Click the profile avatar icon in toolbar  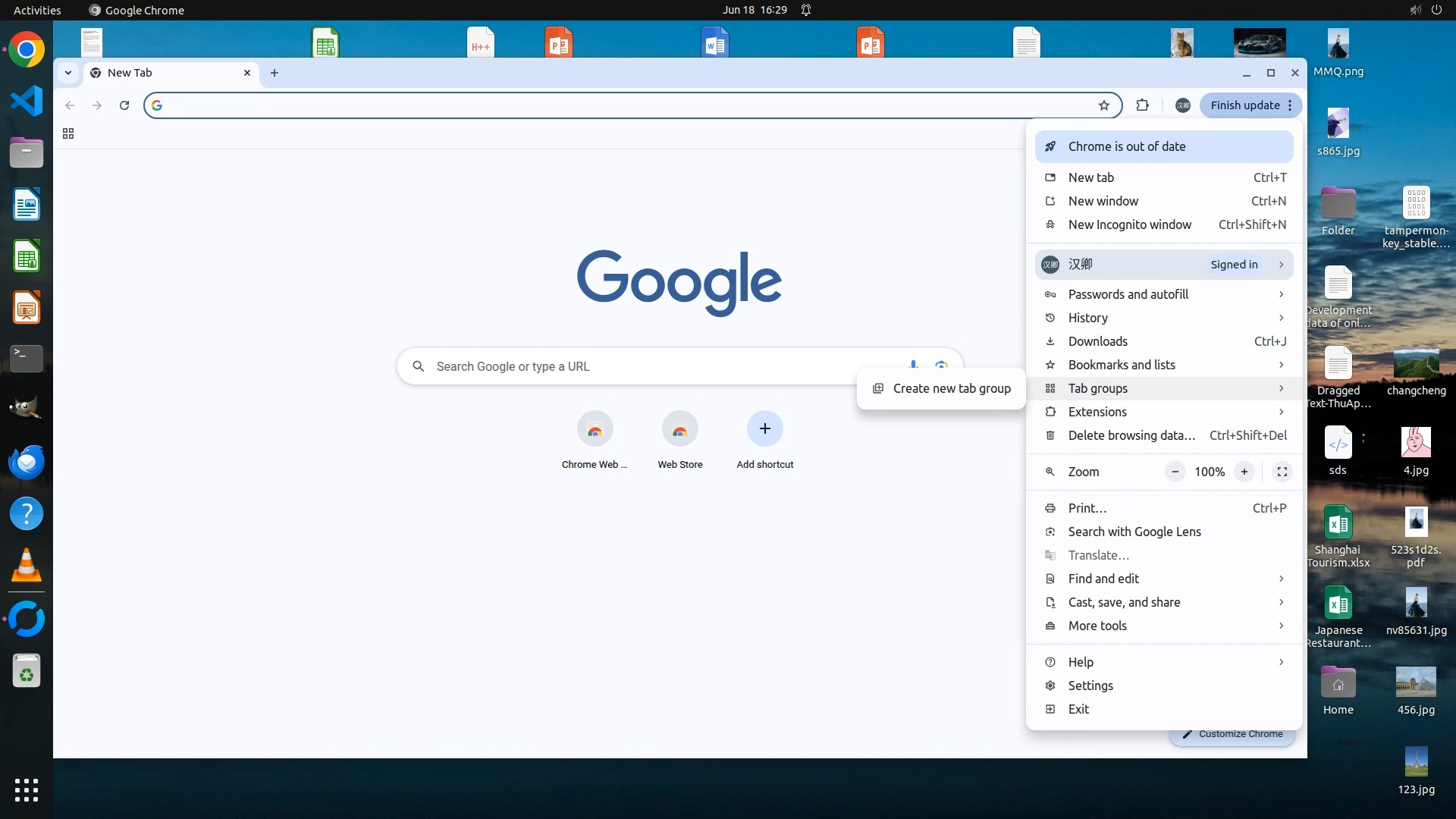pyautogui.click(x=1182, y=105)
